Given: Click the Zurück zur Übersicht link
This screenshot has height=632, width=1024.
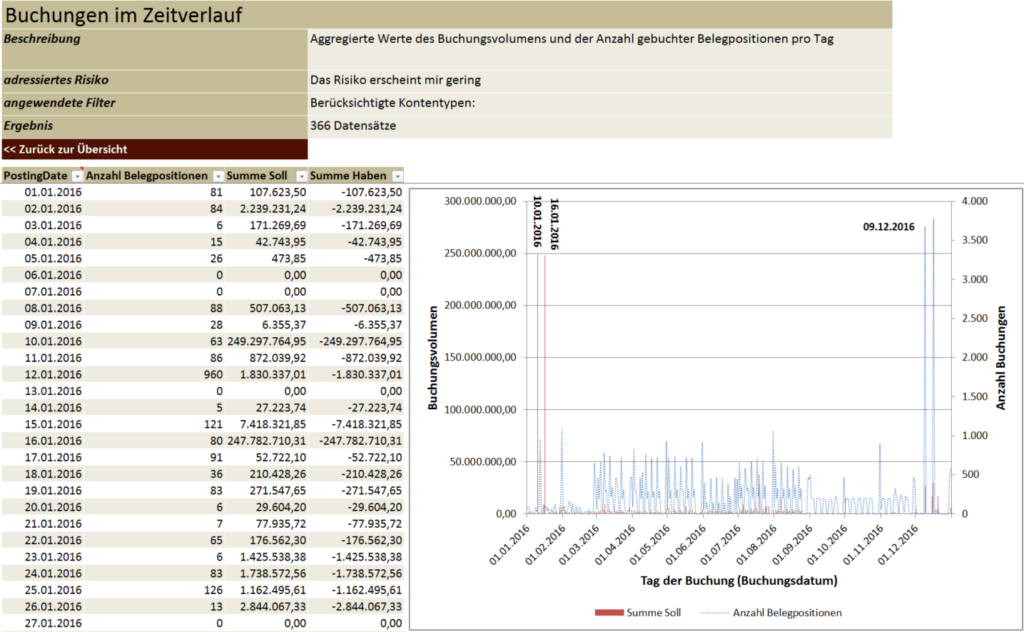Looking at the screenshot, I should pos(65,149).
